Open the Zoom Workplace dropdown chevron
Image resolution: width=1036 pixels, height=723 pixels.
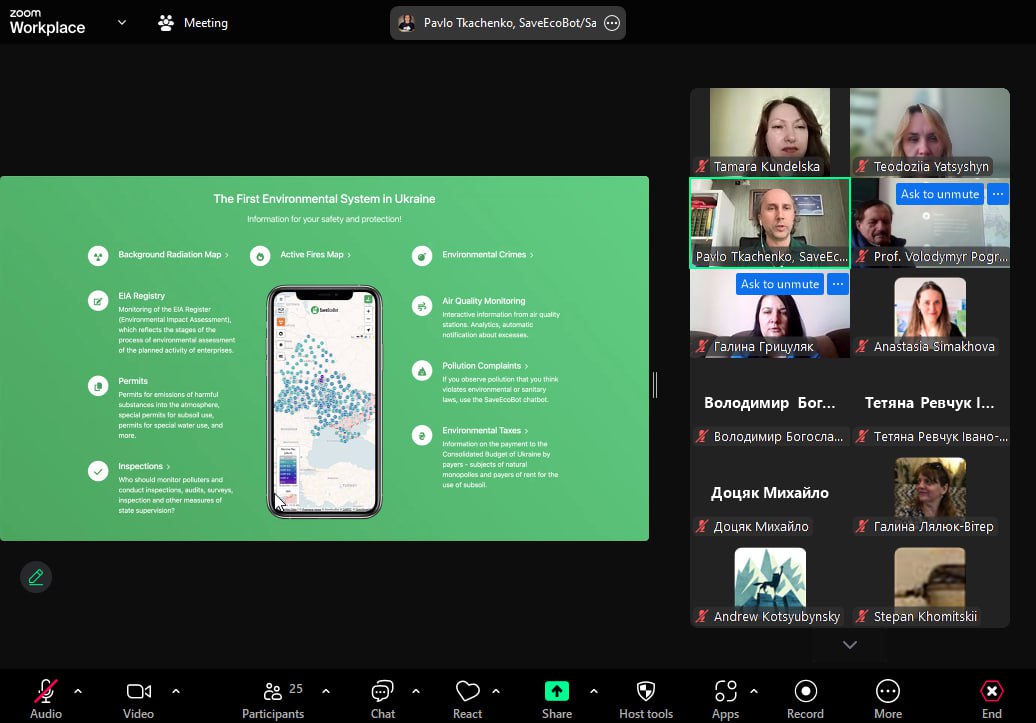click(x=122, y=22)
